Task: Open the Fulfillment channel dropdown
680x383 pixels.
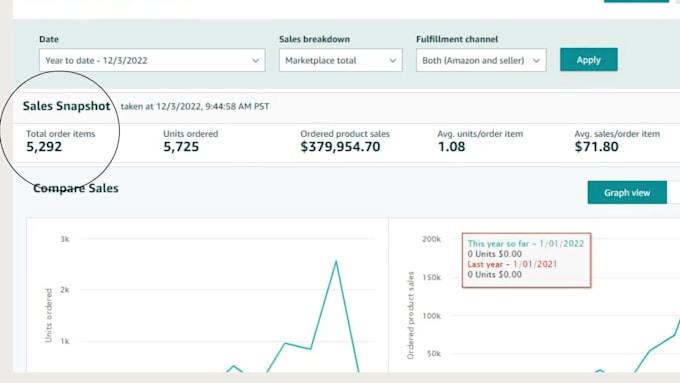Action: point(481,60)
